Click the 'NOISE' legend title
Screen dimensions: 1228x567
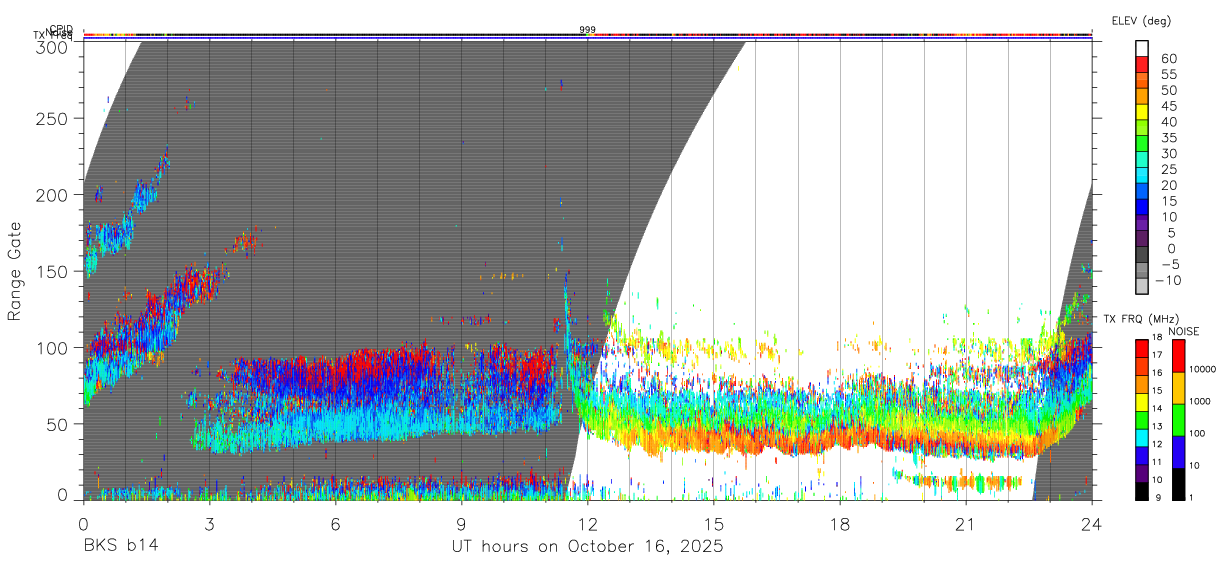click(x=1184, y=331)
